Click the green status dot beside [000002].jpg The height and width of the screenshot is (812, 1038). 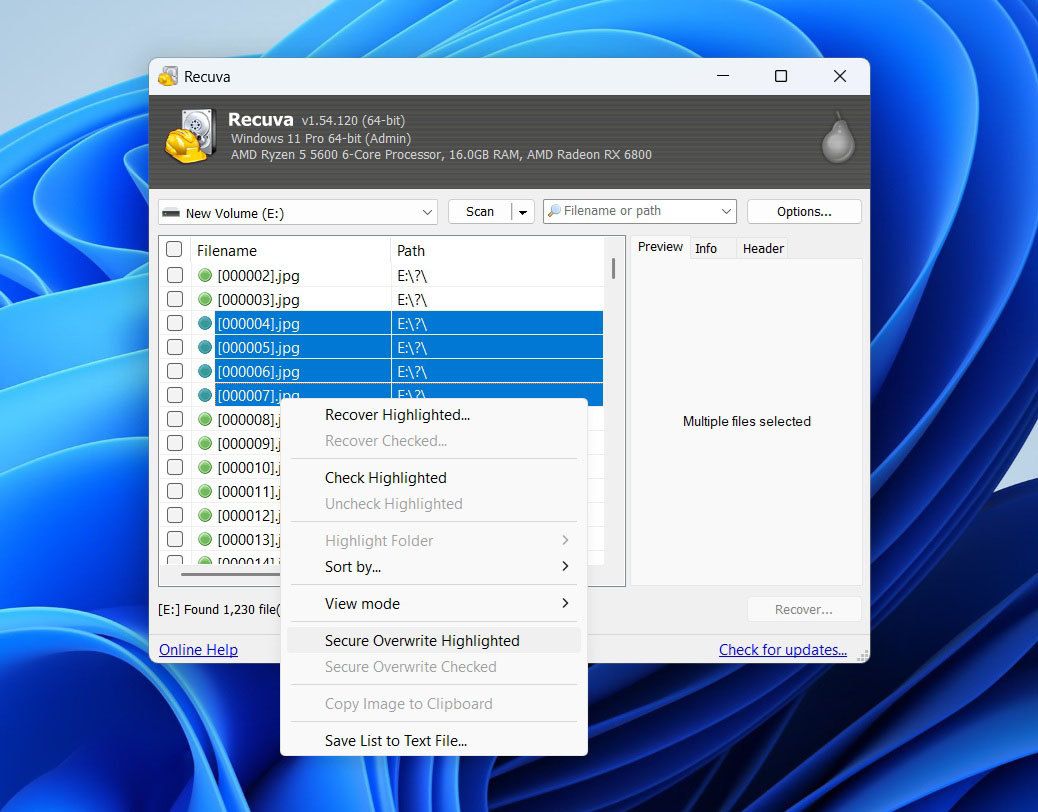click(204, 275)
